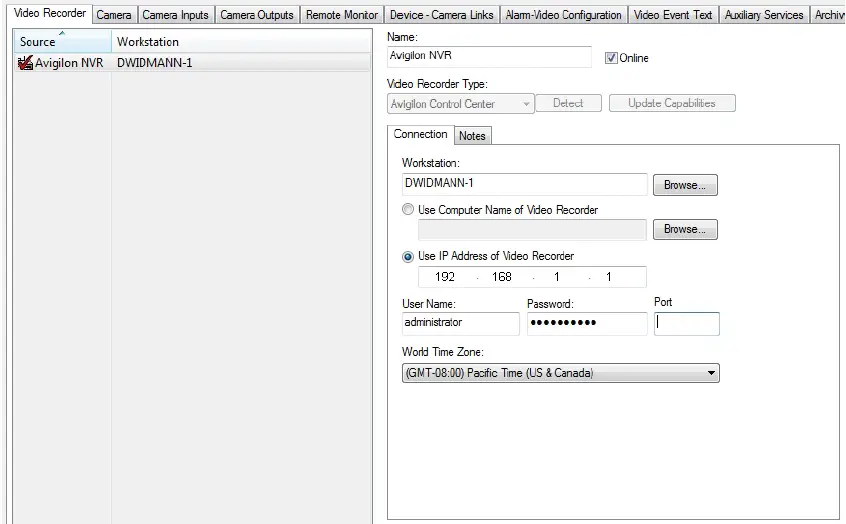Select the Avigilon NVR row in list
Screen dimensions: 846x524
pyautogui.click(x=193, y=63)
